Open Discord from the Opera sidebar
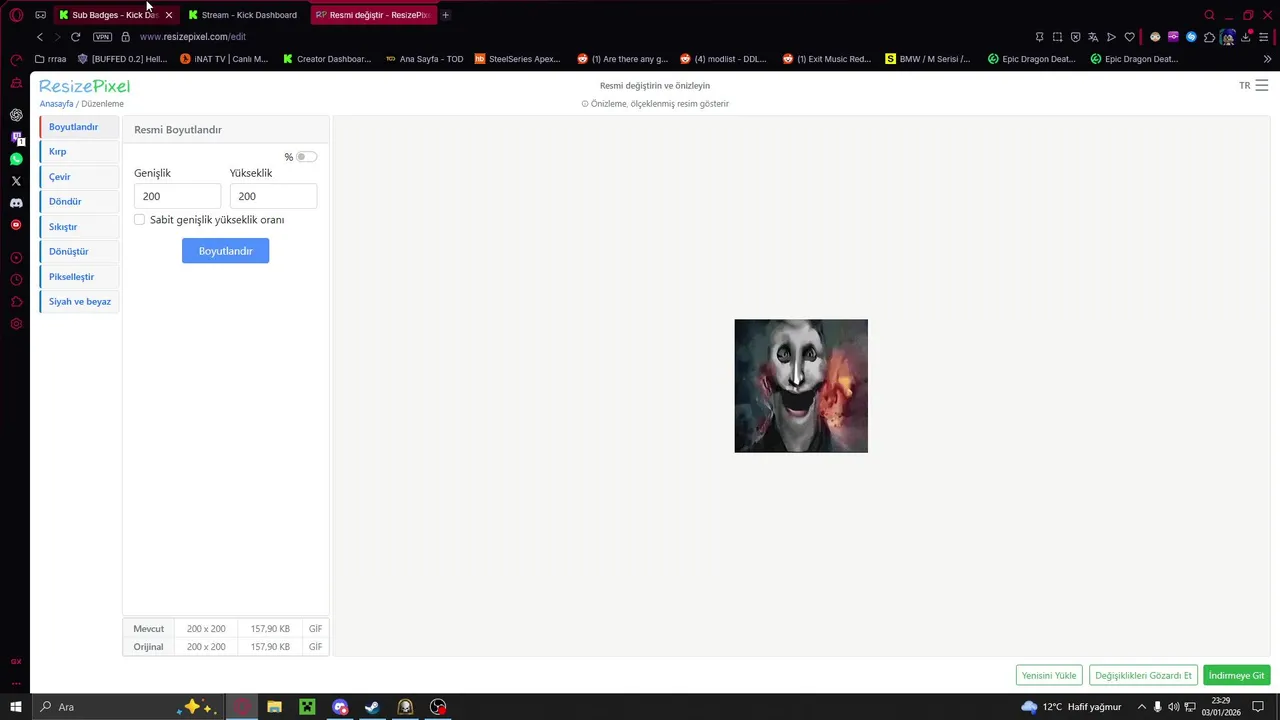This screenshot has width=1280, height=720. coord(16,203)
